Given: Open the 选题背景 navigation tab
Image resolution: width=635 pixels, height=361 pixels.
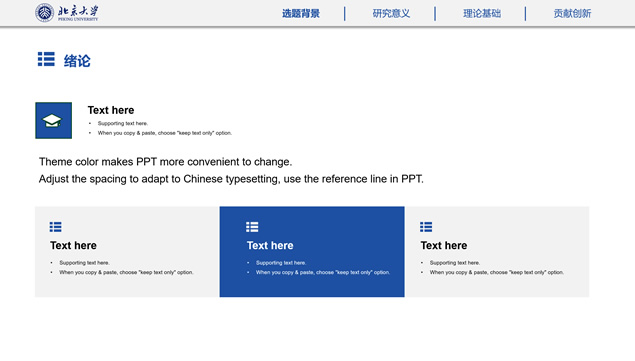Looking at the screenshot, I should pyautogui.click(x=301, y=13).
